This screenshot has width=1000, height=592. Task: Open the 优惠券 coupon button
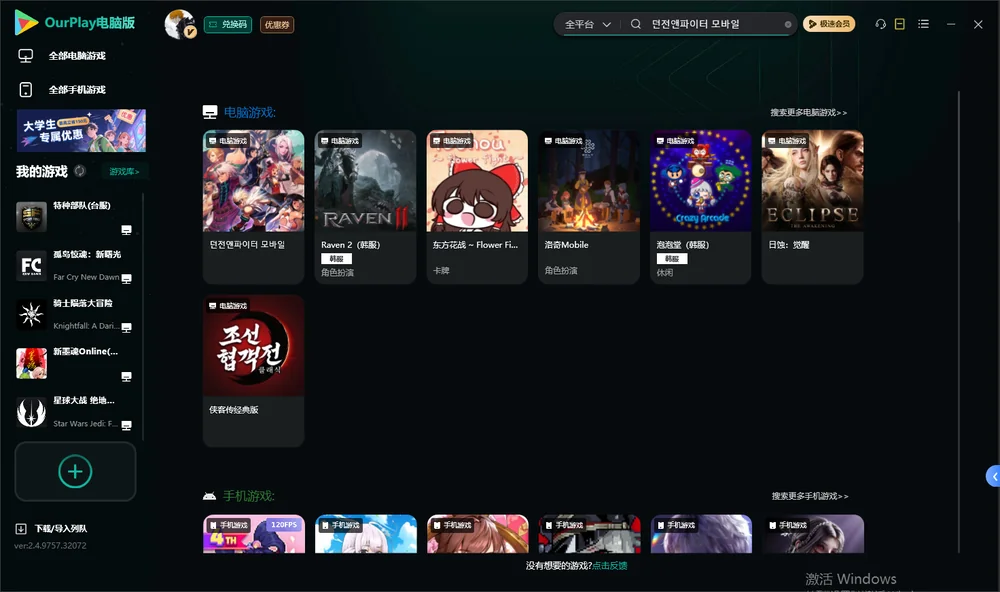[277, 24]
